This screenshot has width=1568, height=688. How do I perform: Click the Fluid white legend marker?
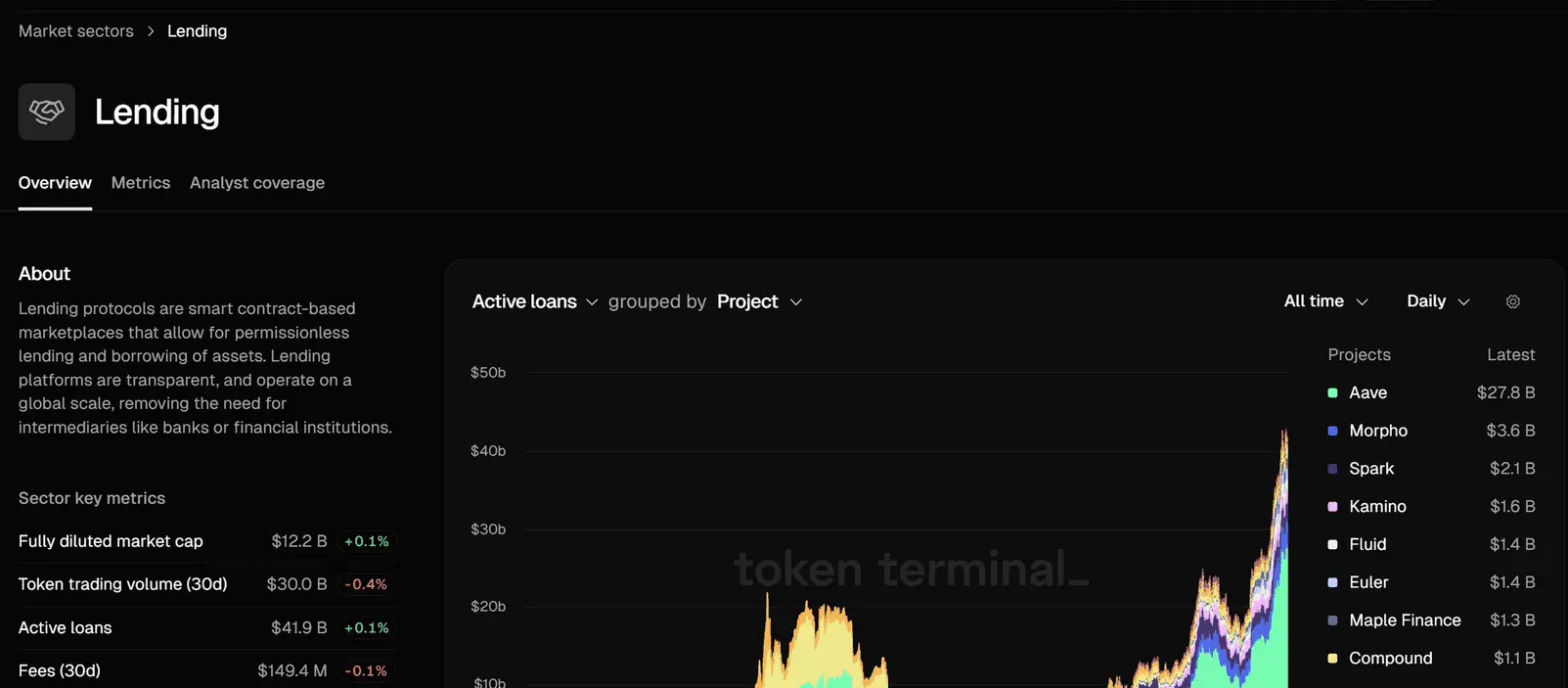tap(1332, 544)
